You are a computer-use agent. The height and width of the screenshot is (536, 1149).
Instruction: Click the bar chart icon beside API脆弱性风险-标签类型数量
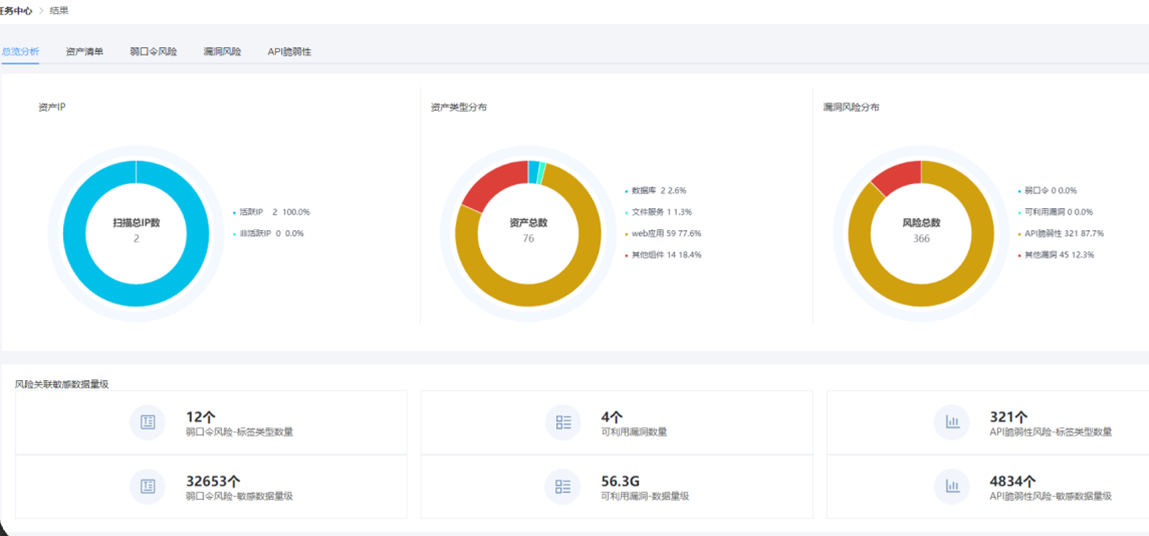[952, 423]
